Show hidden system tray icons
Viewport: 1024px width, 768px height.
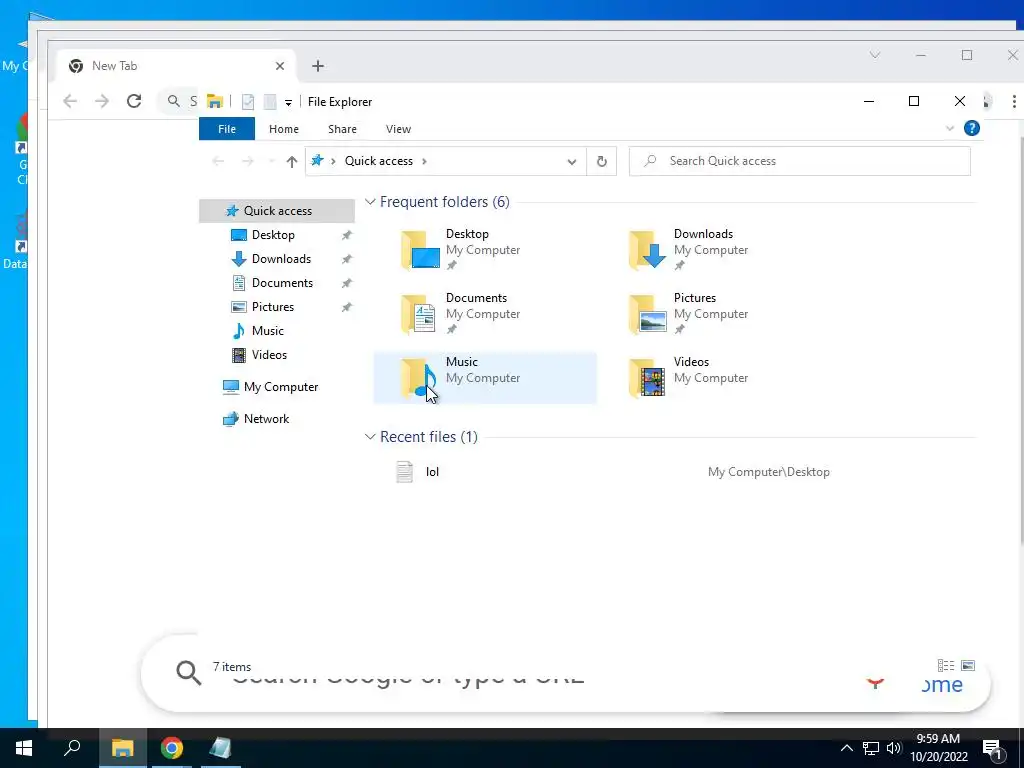(x=846, y=748)
